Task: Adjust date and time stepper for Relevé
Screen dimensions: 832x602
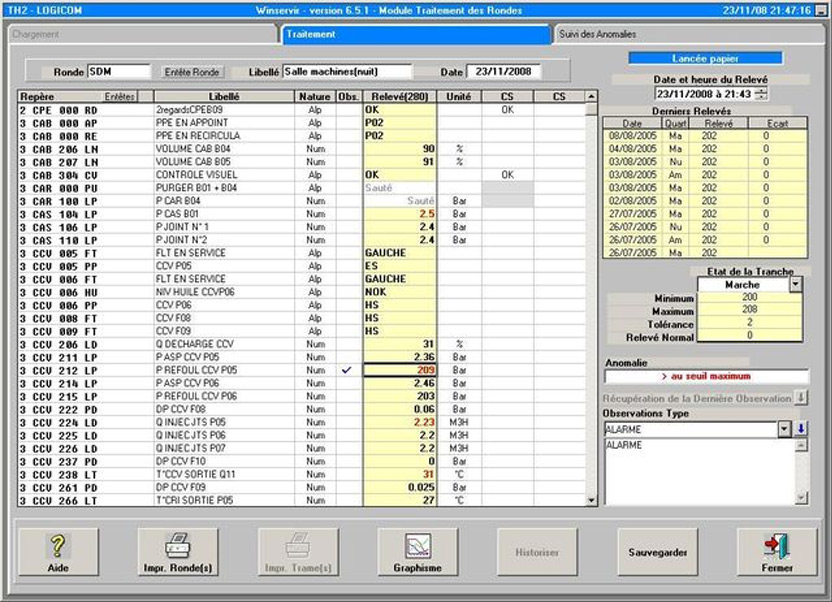Action: pyautogui.click(x=761, y=94)
